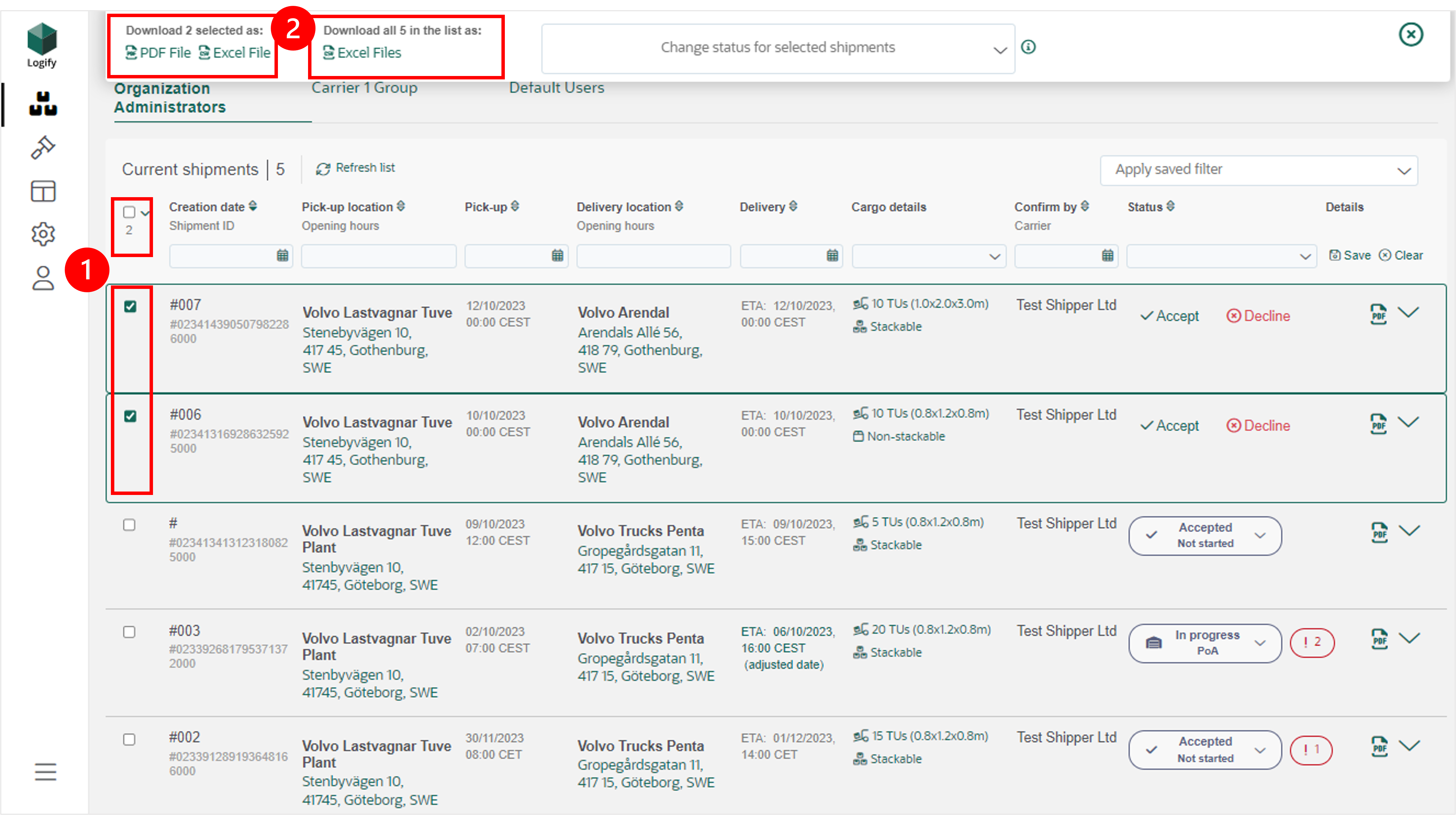This screenshot has height=815, width=1456.
Task: Sort by Delivery date column
Action: point(794,206)
